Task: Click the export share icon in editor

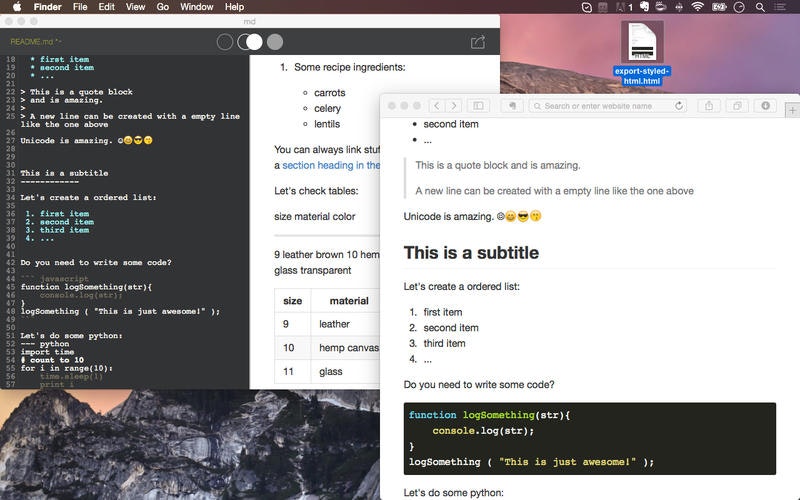Action: pyautogui.click(x=478, y=42)
